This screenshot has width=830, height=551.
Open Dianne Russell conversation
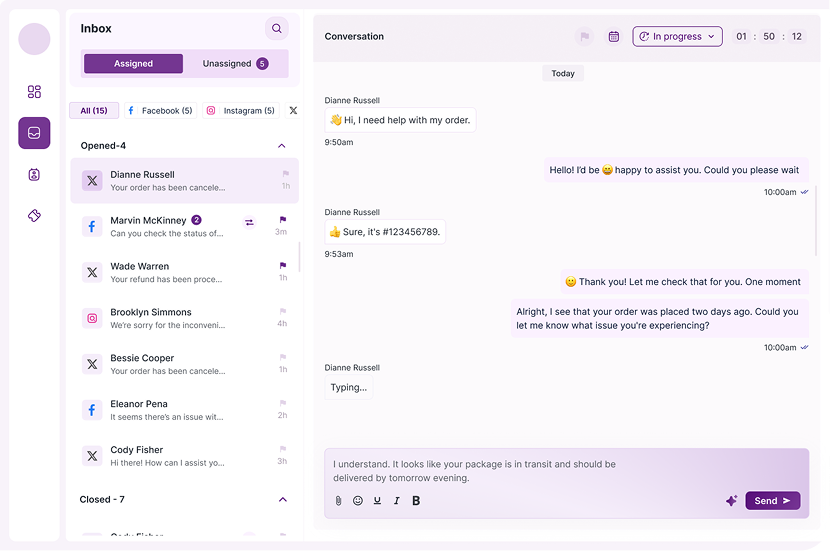tap(185, 180)
